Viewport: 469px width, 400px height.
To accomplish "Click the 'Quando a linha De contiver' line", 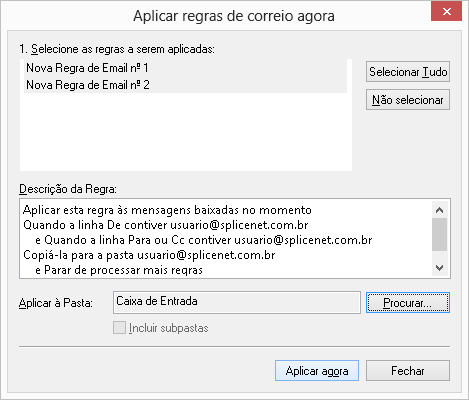I will pyautogui.click(x=166, y=225).
